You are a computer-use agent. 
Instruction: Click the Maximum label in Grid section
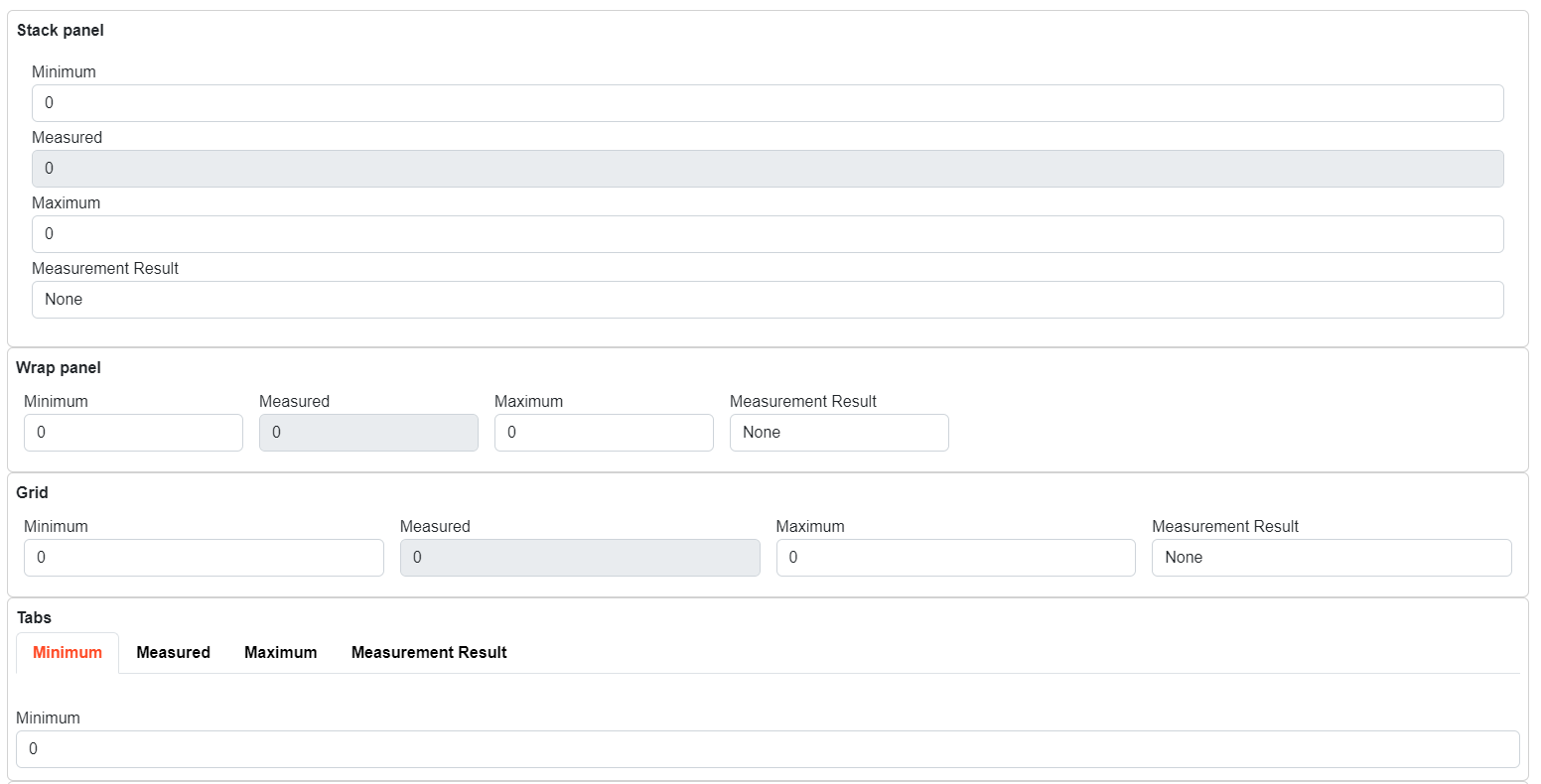coord(810,527)
